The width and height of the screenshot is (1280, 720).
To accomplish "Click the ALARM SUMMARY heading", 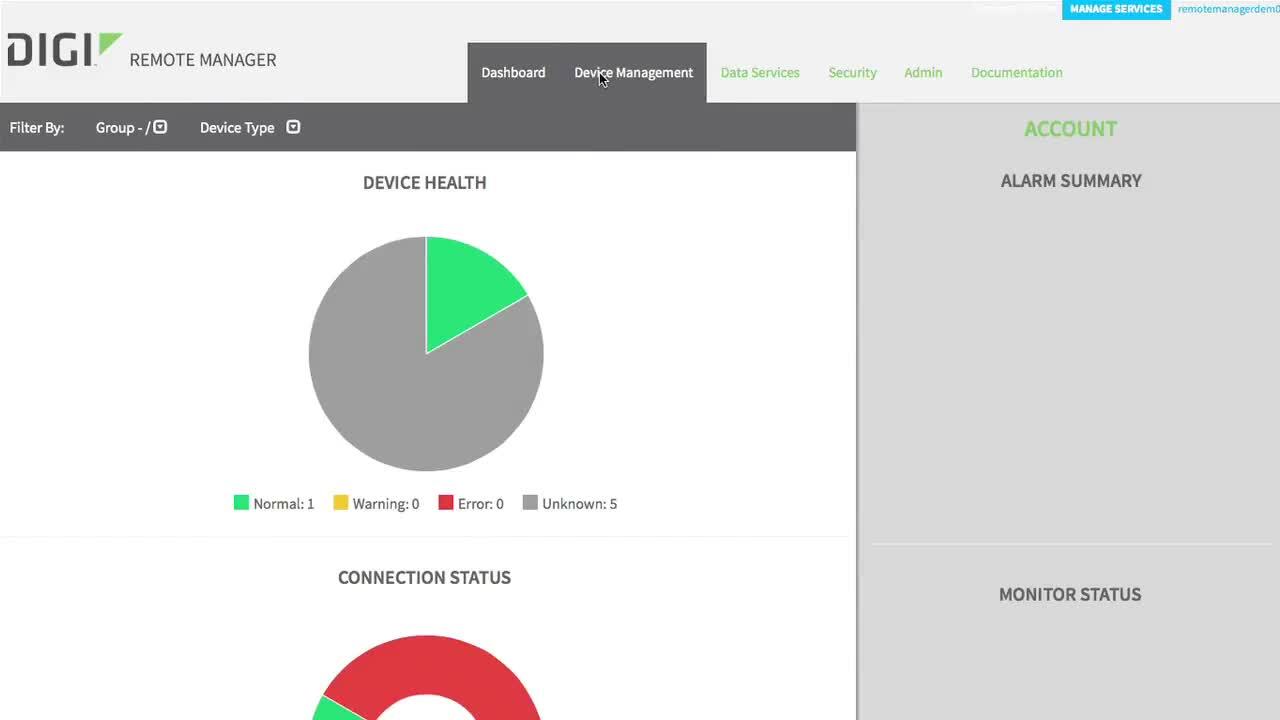I will 1071,181.
